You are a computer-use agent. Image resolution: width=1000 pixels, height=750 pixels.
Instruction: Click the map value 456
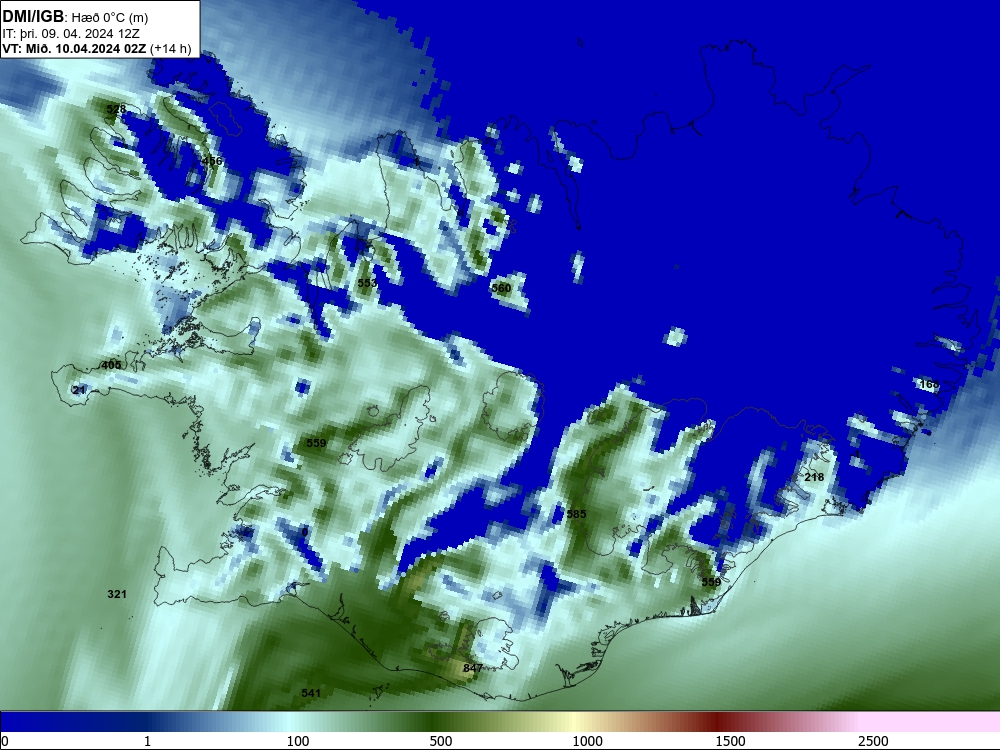point(212,161)
